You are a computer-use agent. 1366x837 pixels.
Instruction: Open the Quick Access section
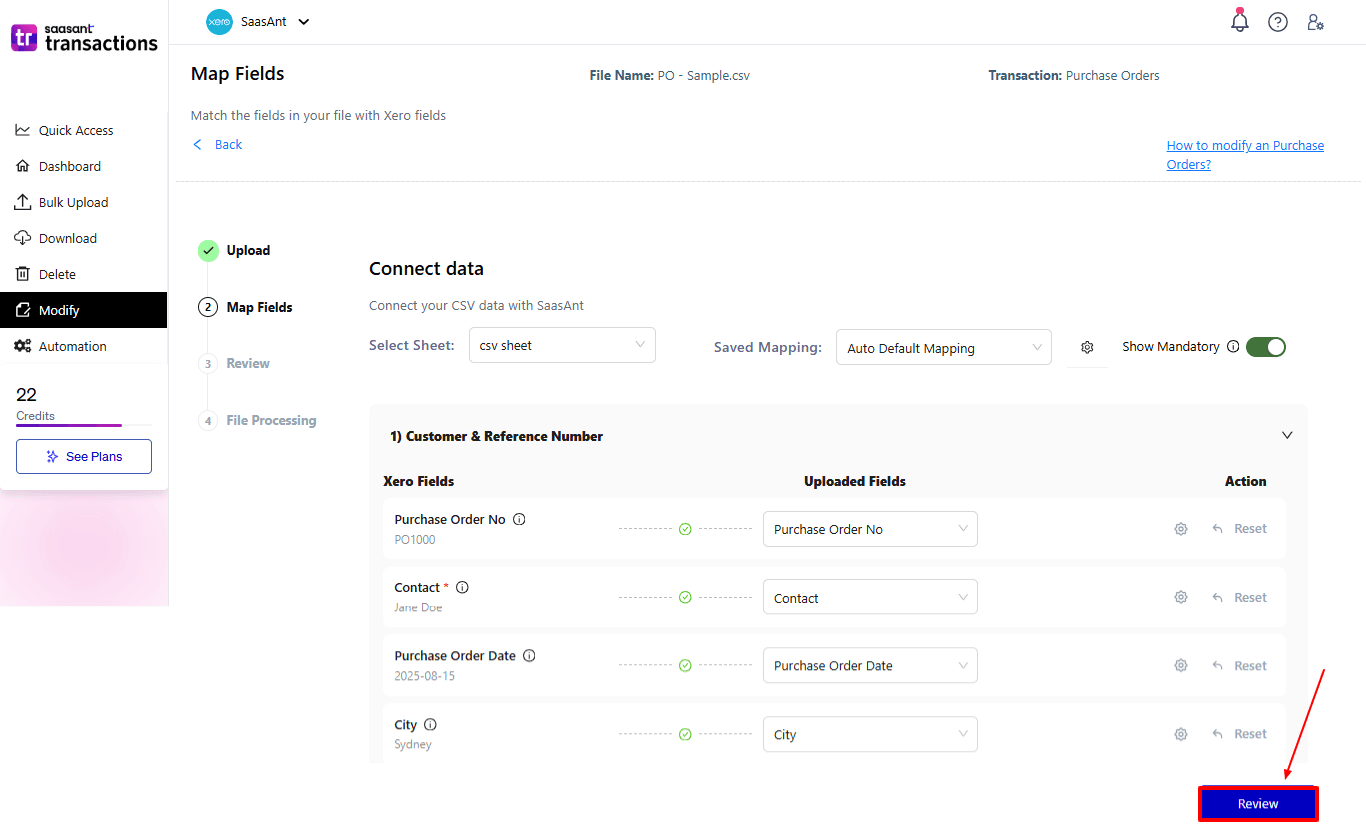(74, 130)
